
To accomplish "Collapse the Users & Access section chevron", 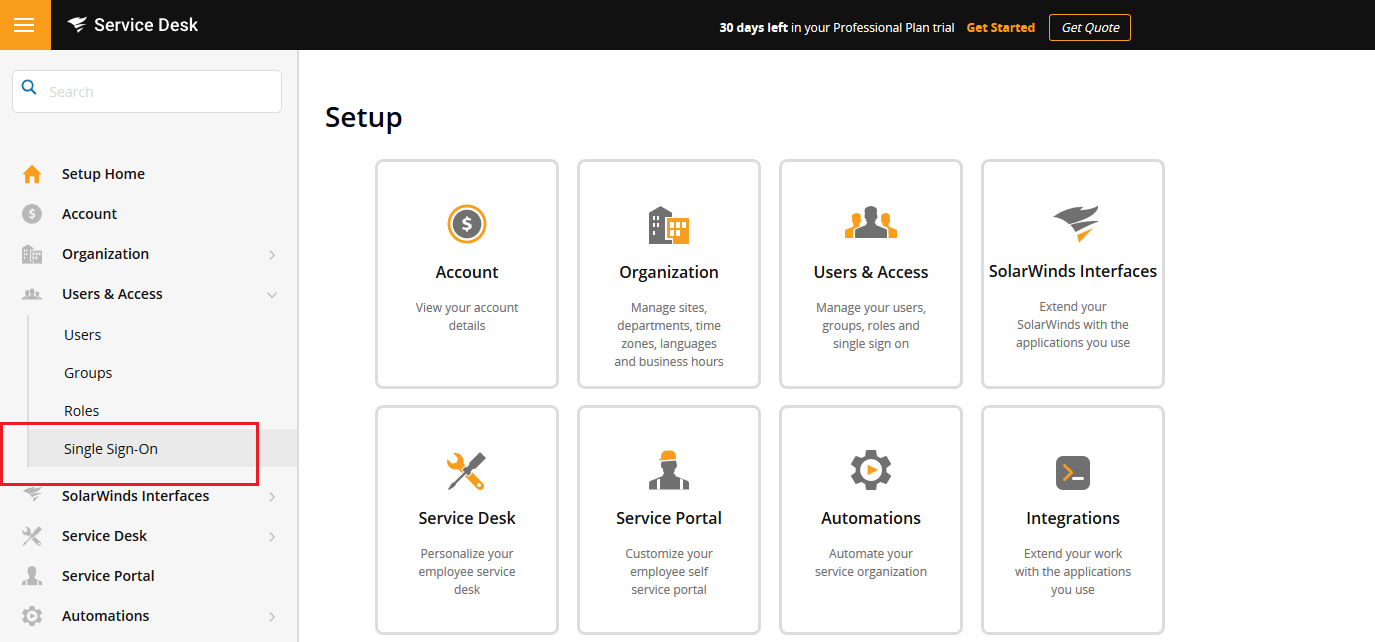I will 272,295.
